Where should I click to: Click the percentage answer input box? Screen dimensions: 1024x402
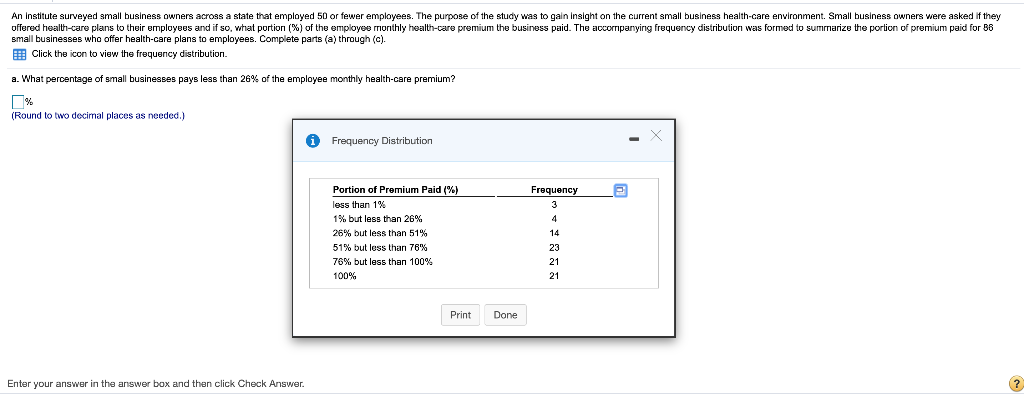tap(18, 101)
